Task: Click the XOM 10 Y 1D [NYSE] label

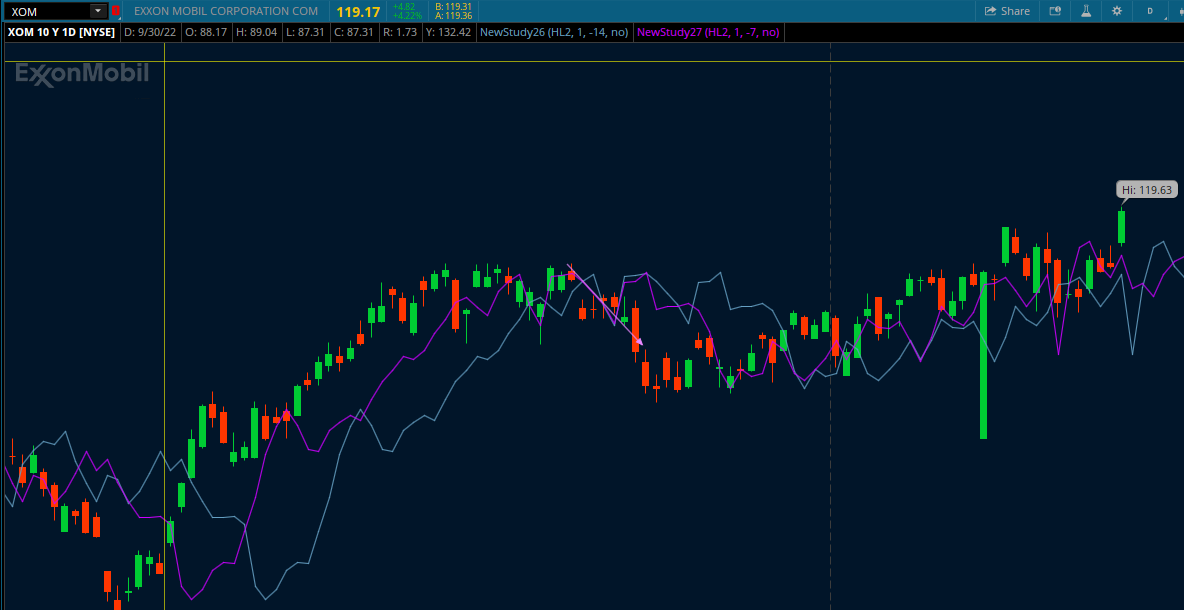Action: click(61, 32)
